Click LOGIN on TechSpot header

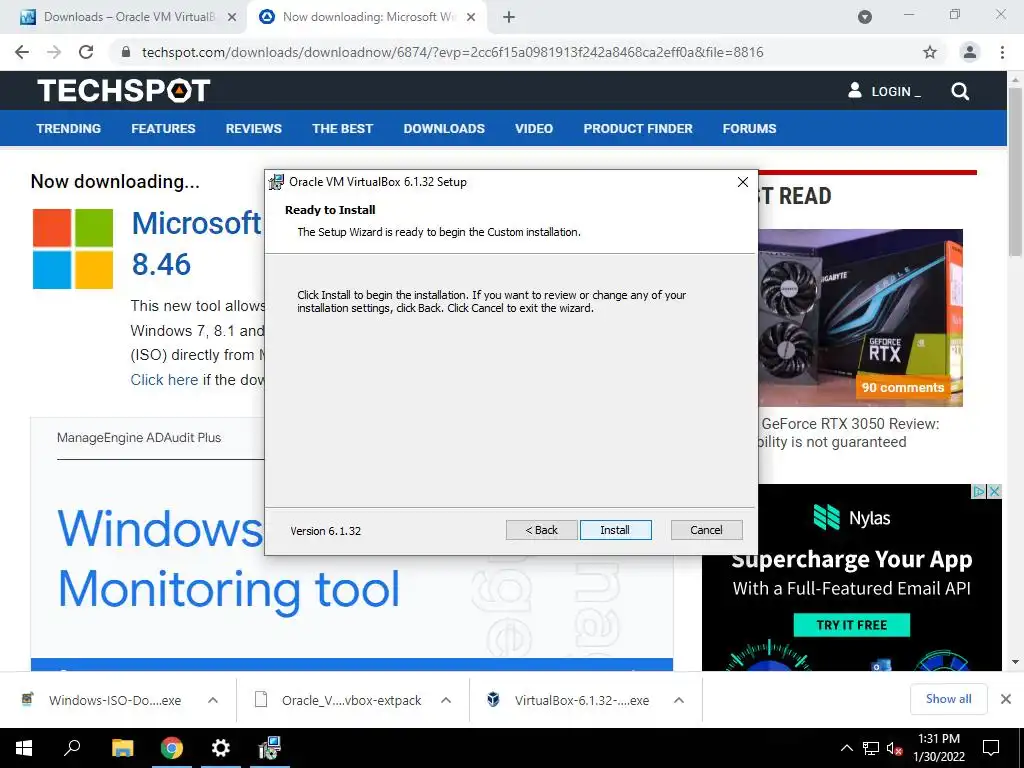pos(885,91)
